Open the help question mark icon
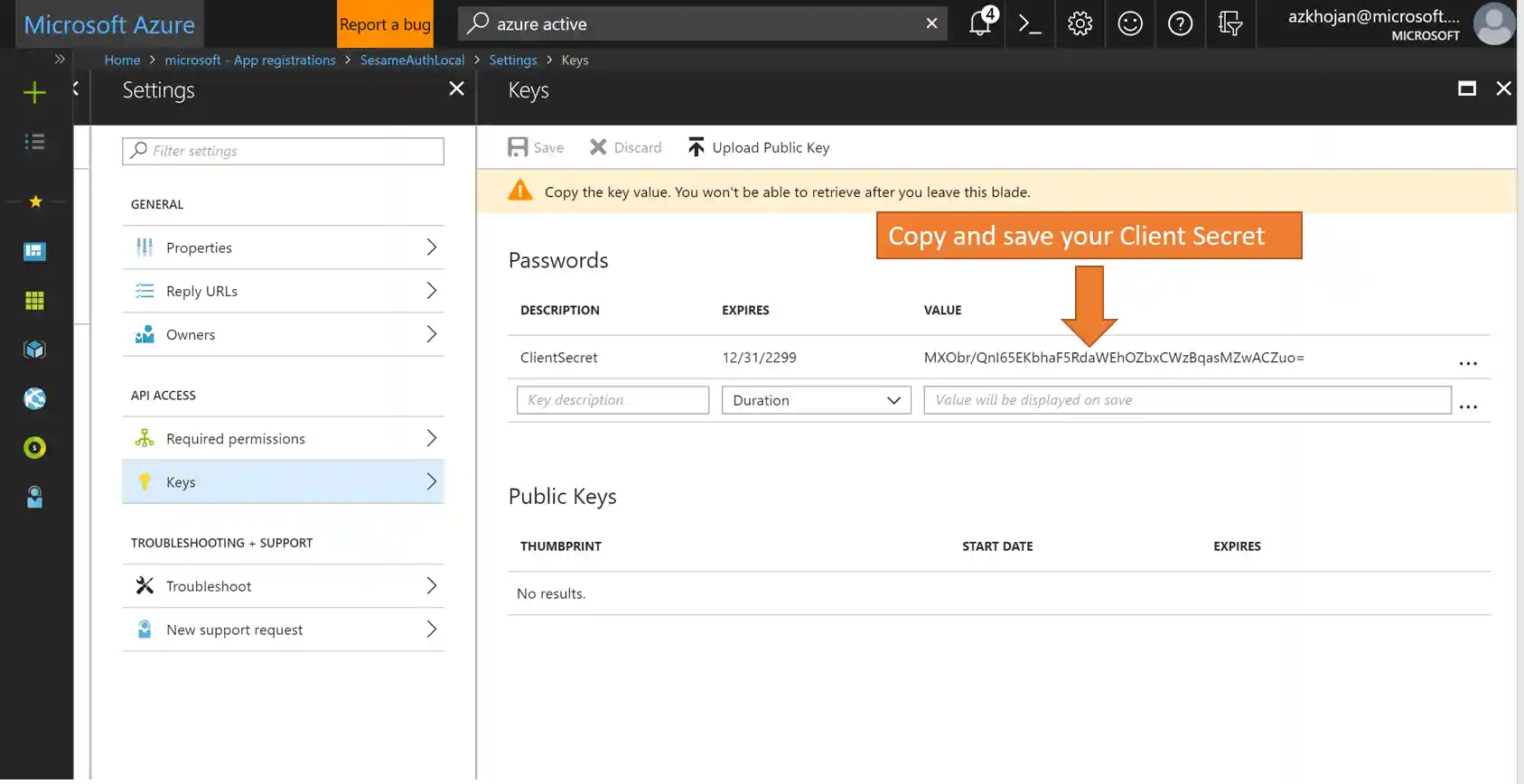Image resolution: width=1524 pixels, height=784 pixels. click(x=1180, y=23)
